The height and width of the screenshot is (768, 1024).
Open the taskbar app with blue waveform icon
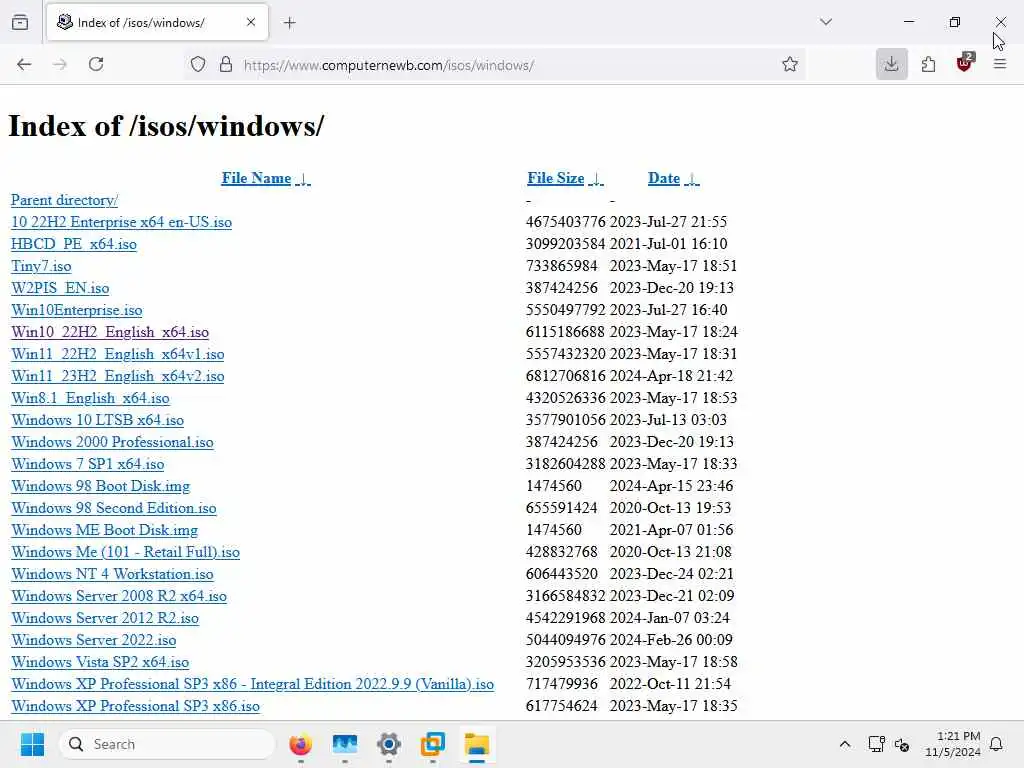click(345, 744)
